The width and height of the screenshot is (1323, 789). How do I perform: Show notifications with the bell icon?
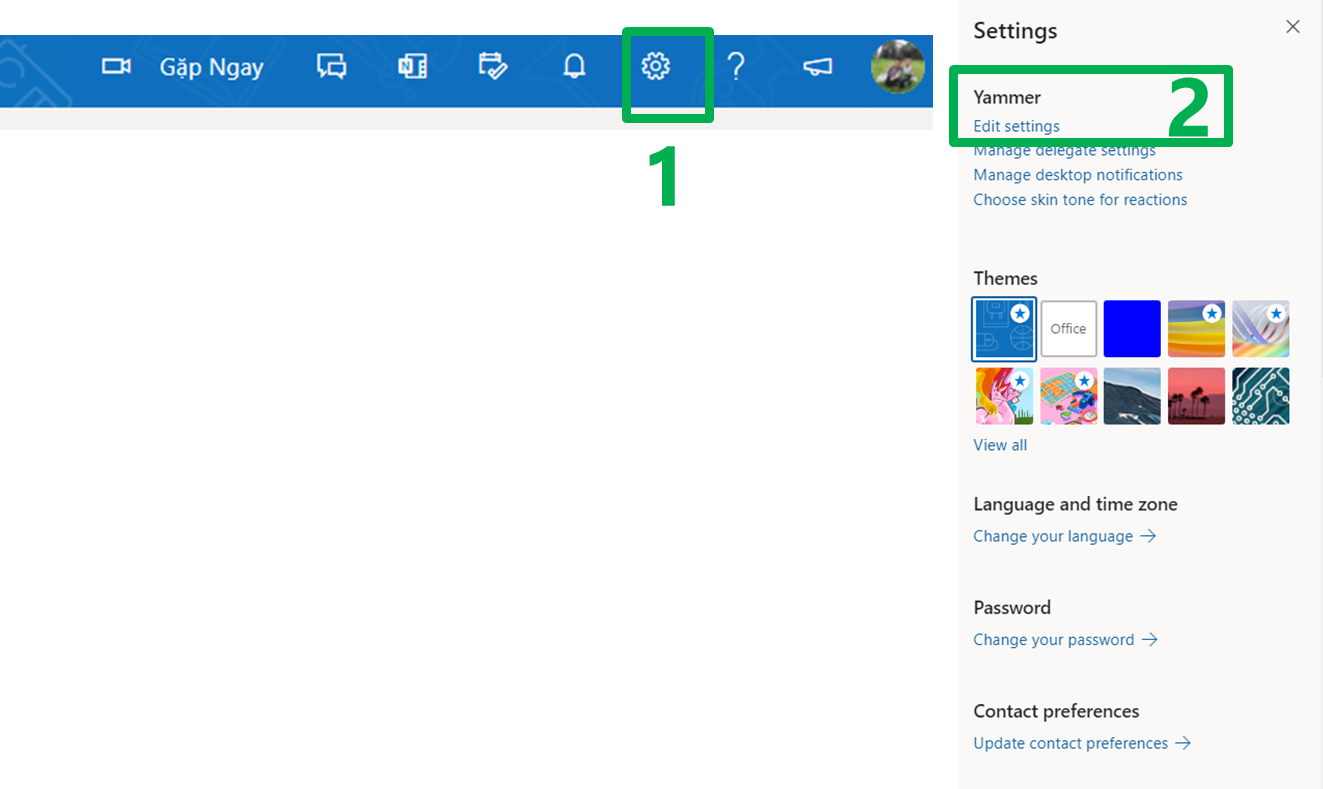(x=574, y=67)
